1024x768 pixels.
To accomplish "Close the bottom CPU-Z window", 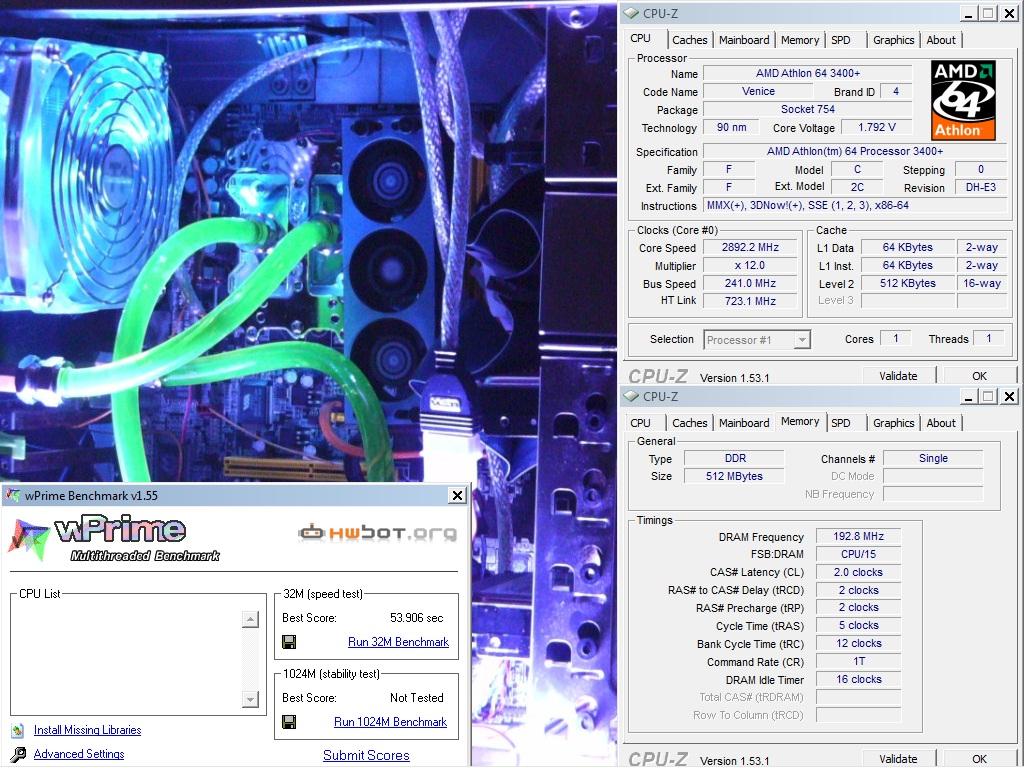I will 1010,396.
